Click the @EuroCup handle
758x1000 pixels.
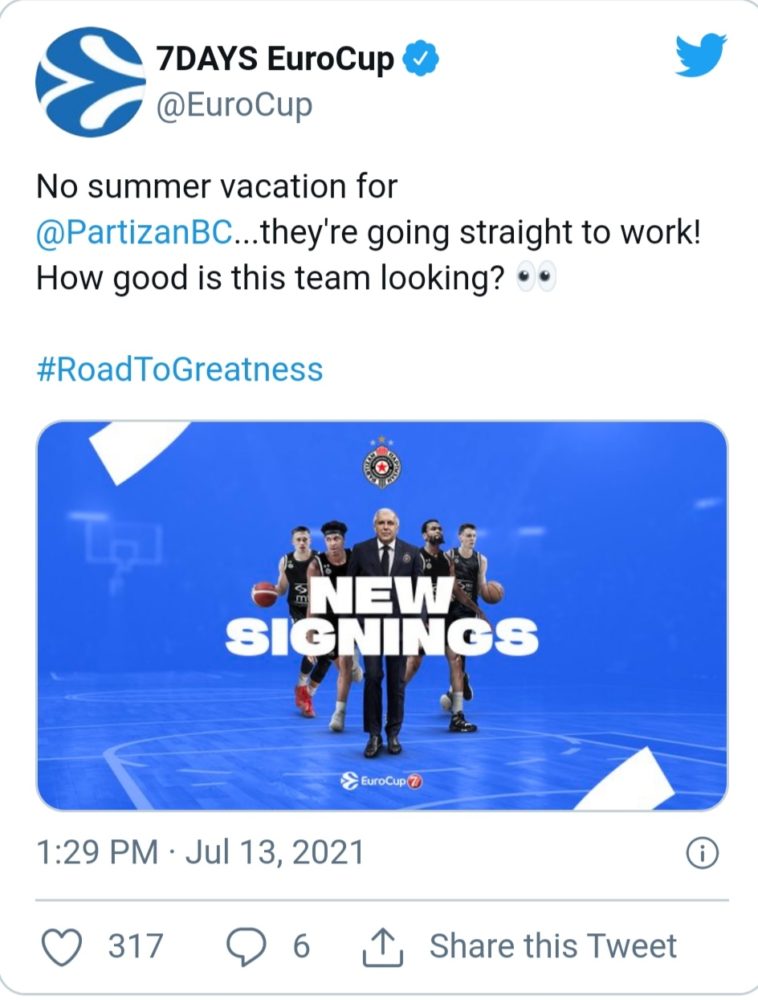(235, 105)
